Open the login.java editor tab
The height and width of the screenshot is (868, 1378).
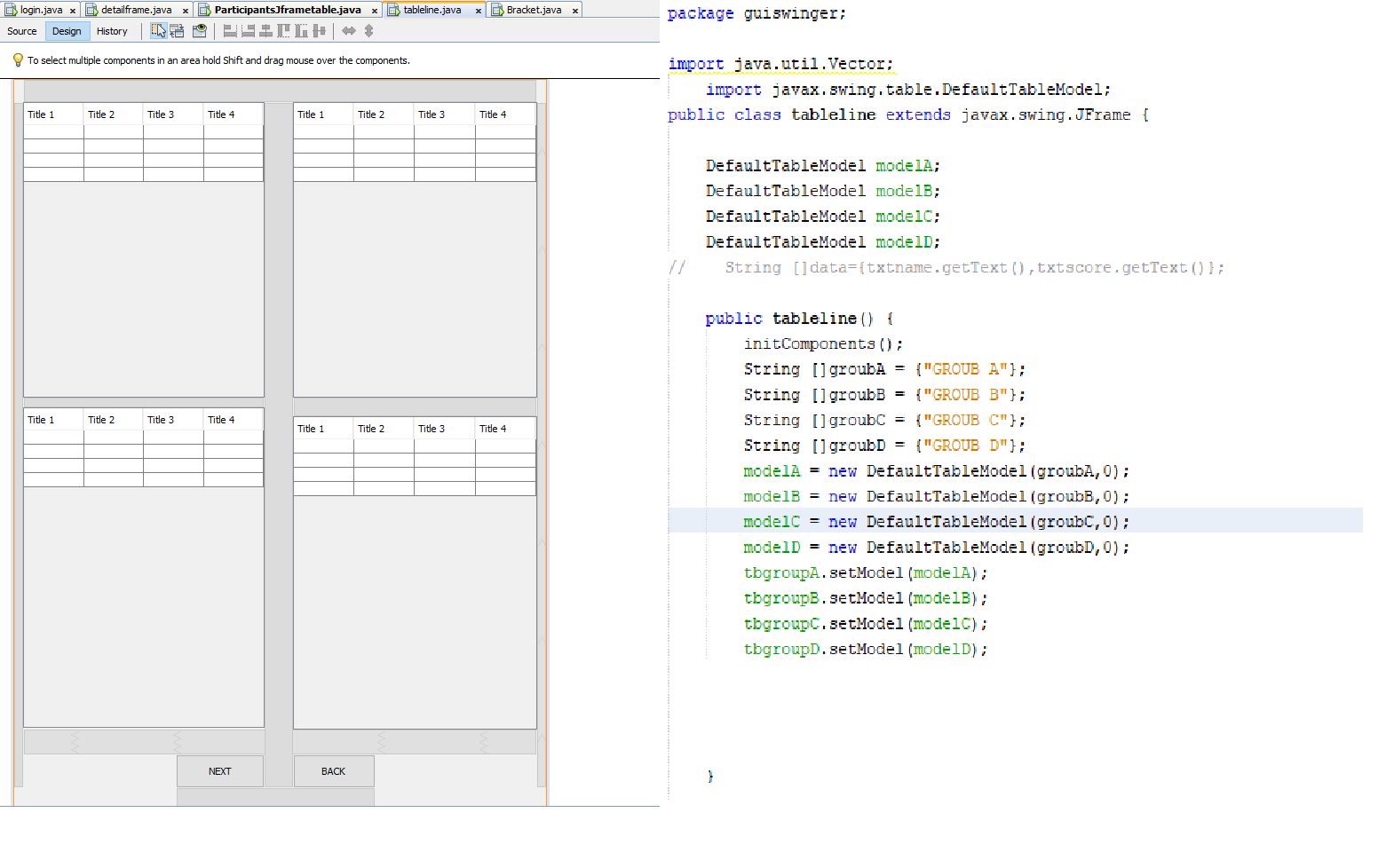tap(41, 10)
